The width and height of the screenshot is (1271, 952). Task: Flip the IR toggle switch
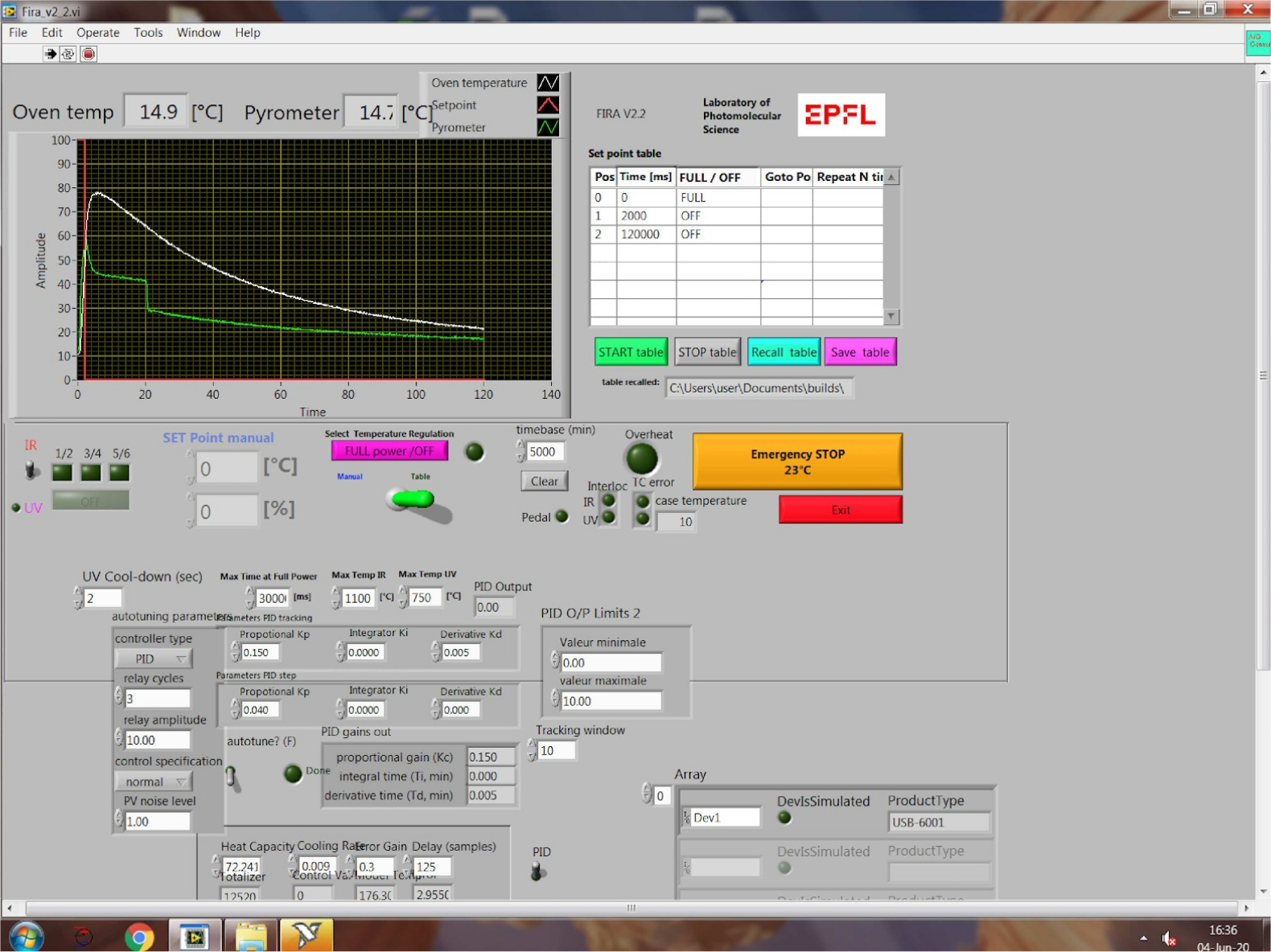(x=31, y=470)
